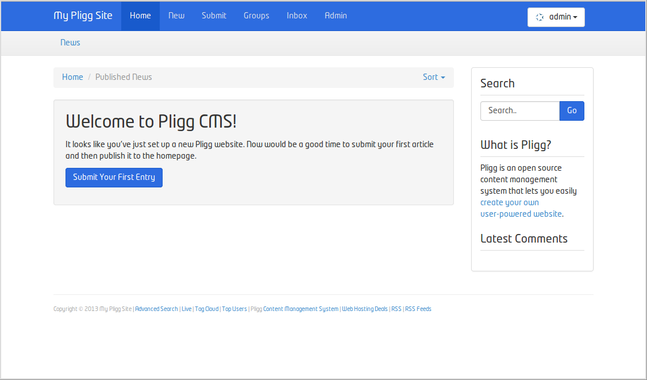Open Groups in the top navigation
Image resolution: width=647 pixels, height=380 pixels.
coord(256,16)
